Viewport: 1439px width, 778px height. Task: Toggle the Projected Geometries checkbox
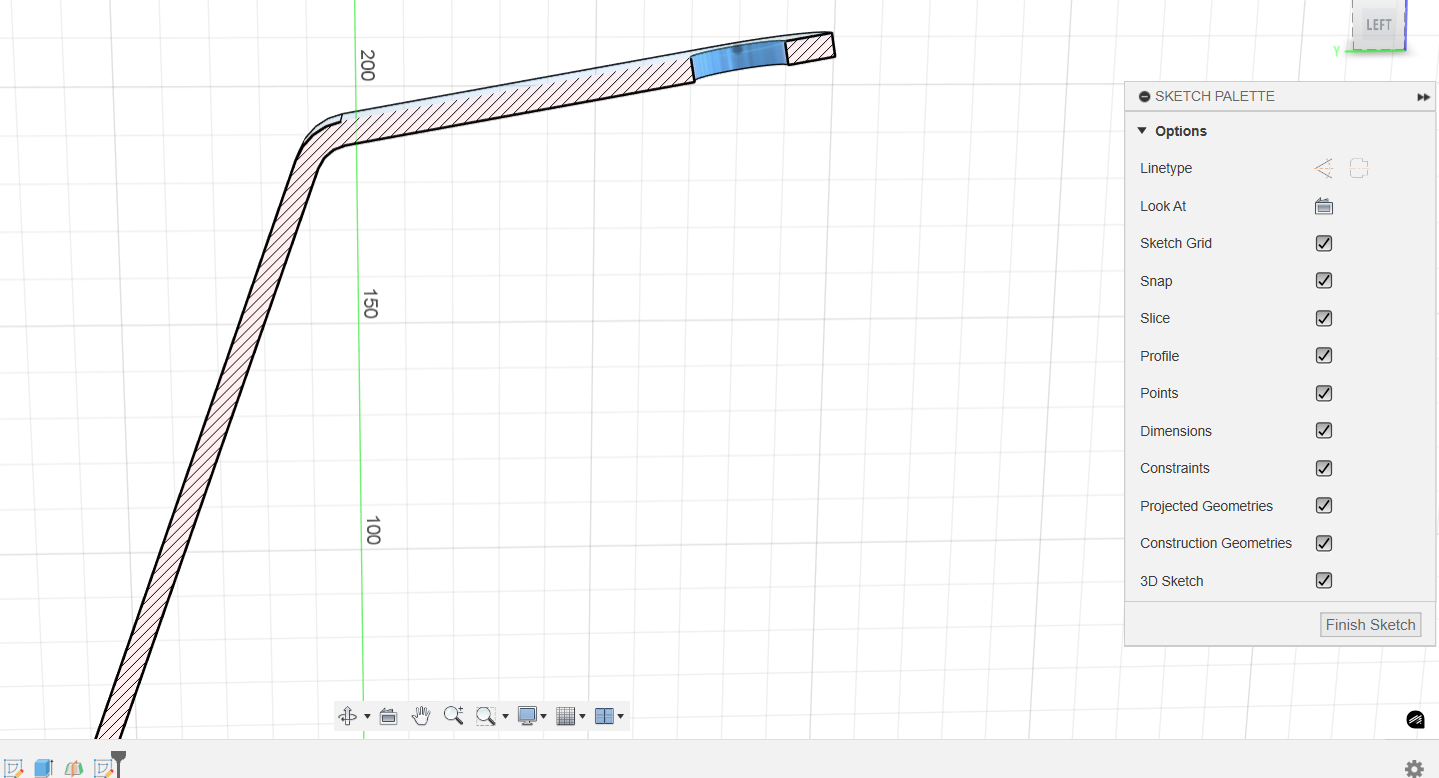1323,506
